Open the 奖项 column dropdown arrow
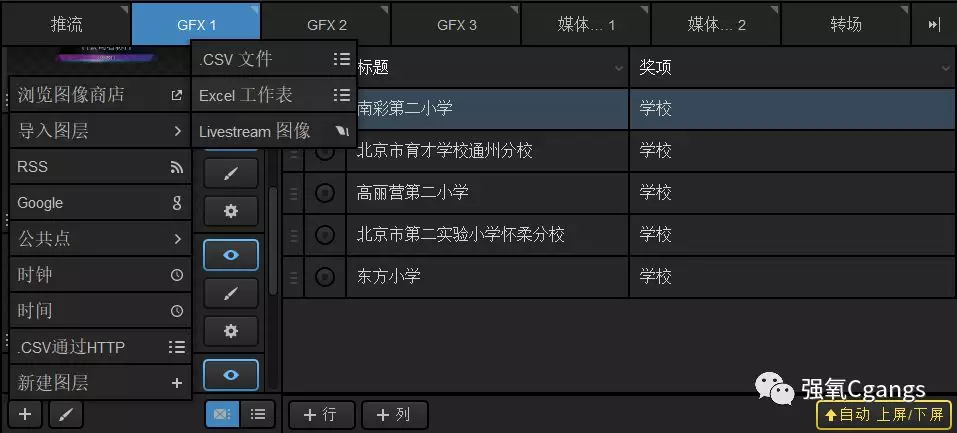The height and width of the screenshot is (433, 957). pyautogui.click(x=945, y=68)
